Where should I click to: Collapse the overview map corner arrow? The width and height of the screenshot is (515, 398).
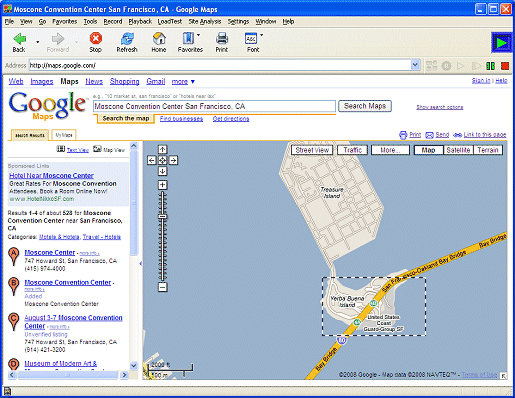click(x=504, y=376)
